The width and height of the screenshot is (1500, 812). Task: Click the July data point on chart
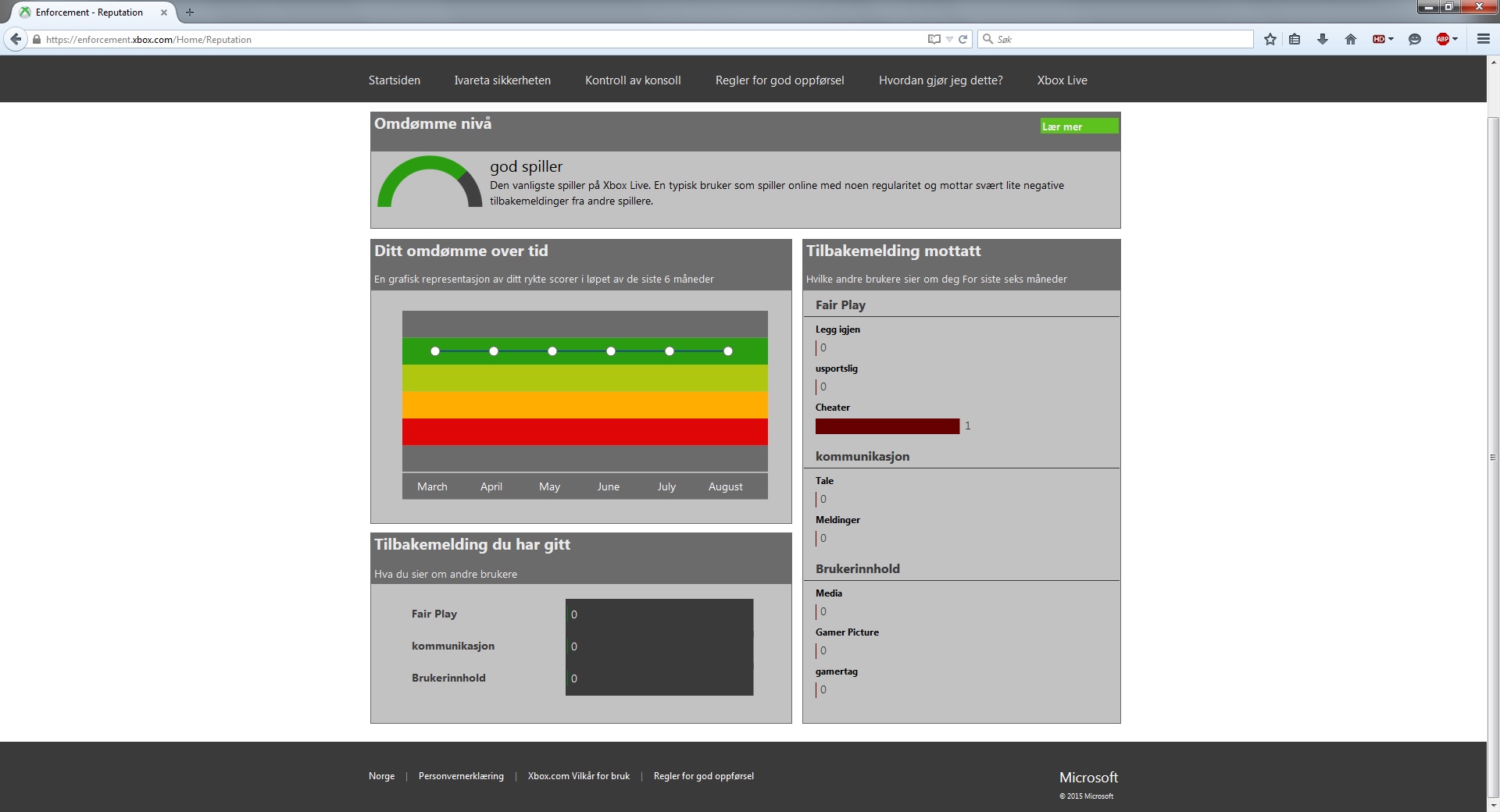670,351
